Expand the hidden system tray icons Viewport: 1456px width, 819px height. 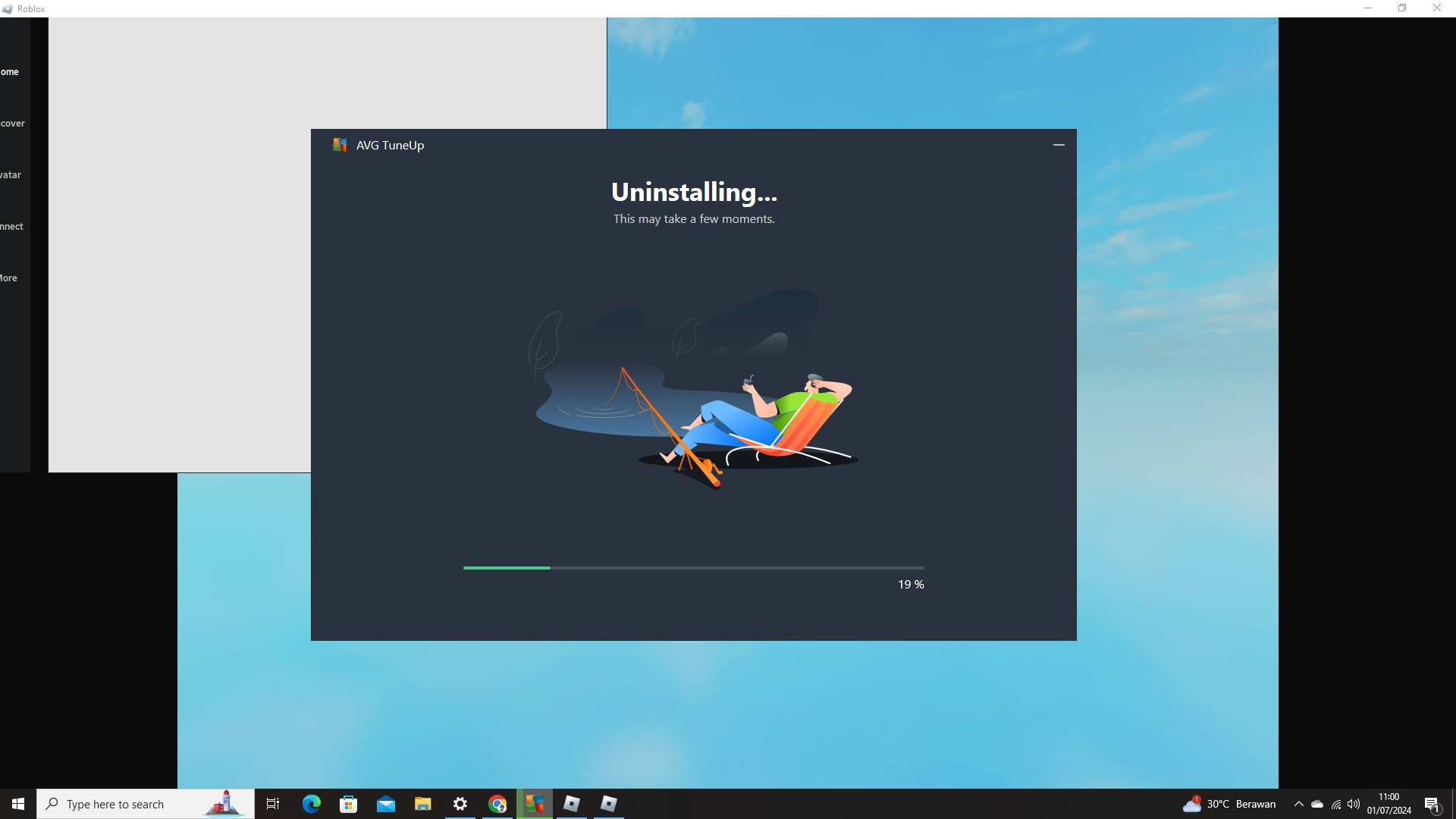tap(1298, 804)
